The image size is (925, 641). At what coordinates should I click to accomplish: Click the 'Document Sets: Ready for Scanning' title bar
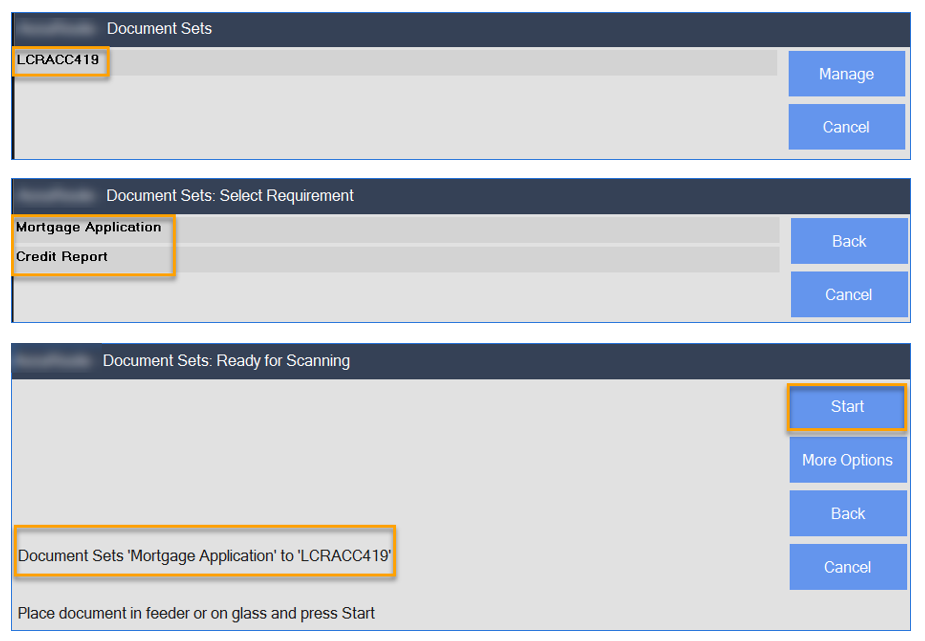(227, 361)
